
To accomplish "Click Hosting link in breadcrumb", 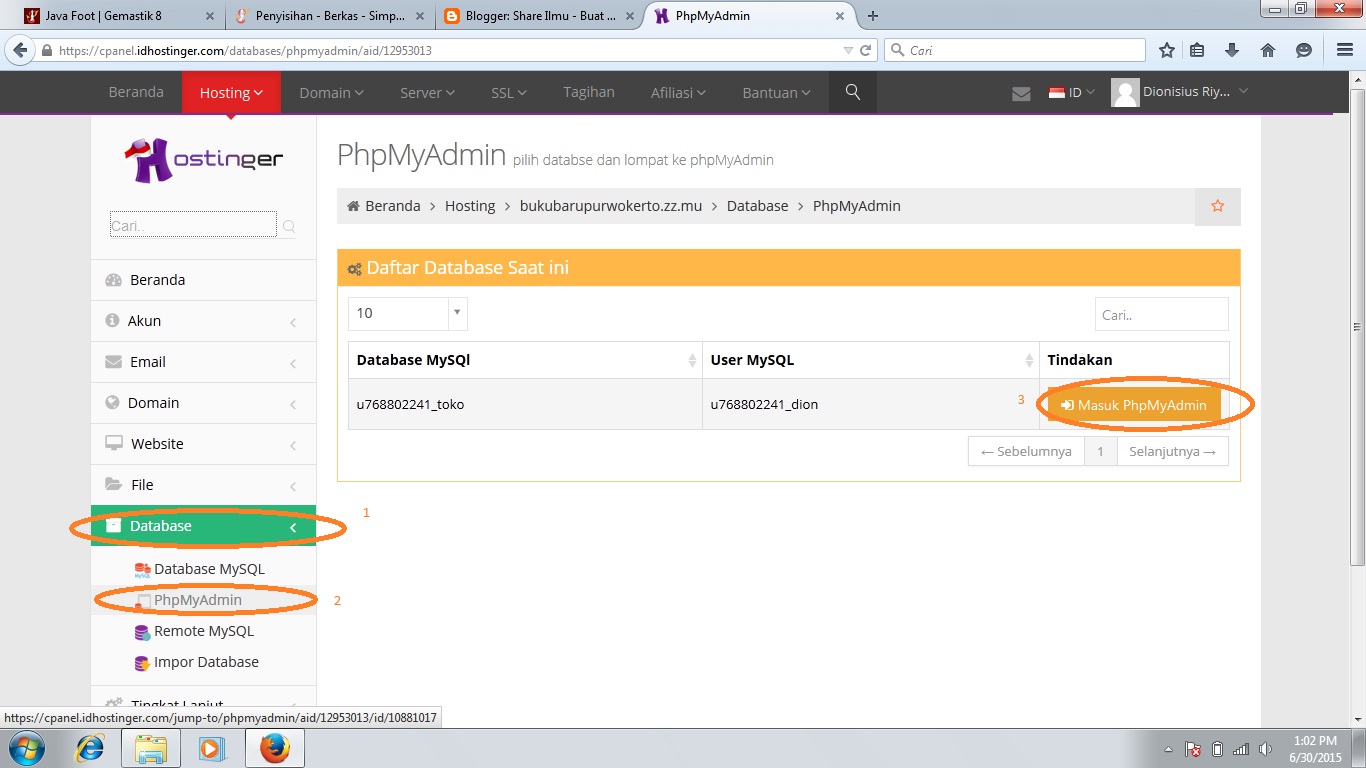I will 470,206.
